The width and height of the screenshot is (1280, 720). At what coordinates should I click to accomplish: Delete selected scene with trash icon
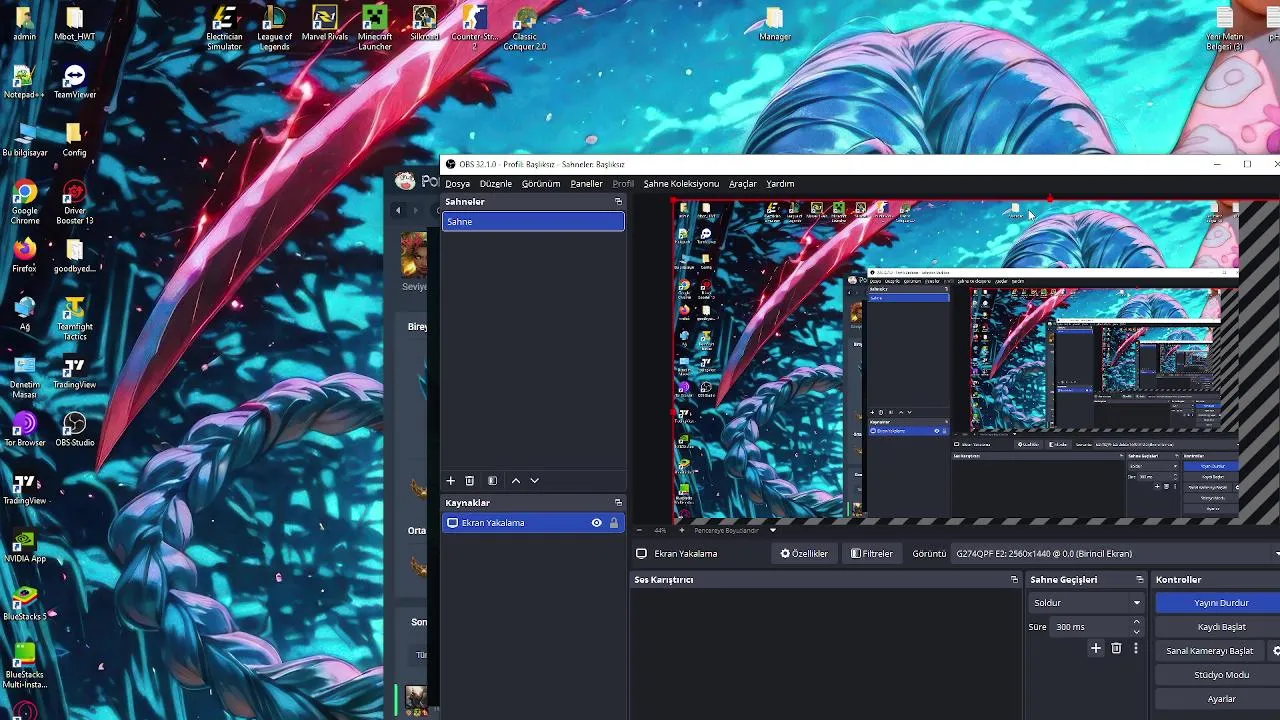click(x=470, y=481)
